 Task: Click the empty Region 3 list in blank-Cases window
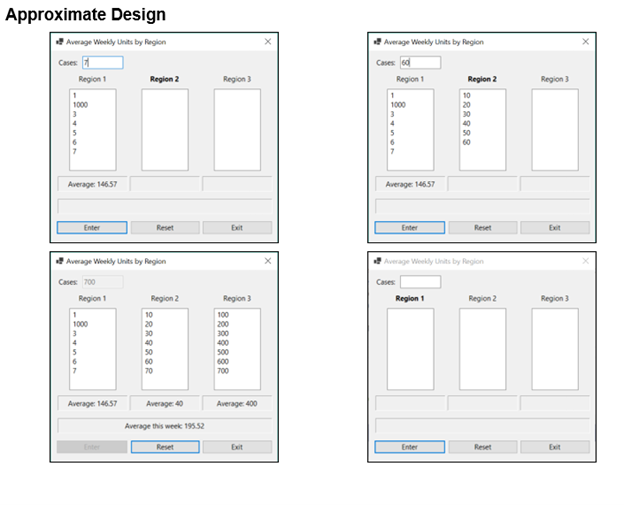555,349
